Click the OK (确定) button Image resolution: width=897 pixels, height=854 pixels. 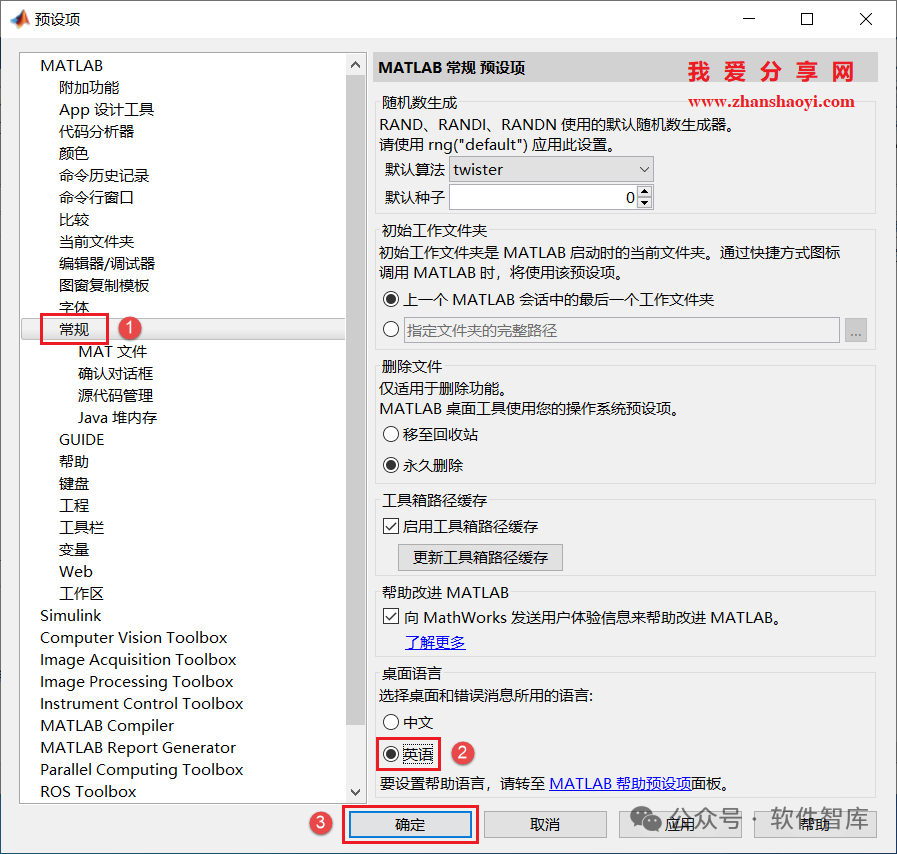coord(410,824)
